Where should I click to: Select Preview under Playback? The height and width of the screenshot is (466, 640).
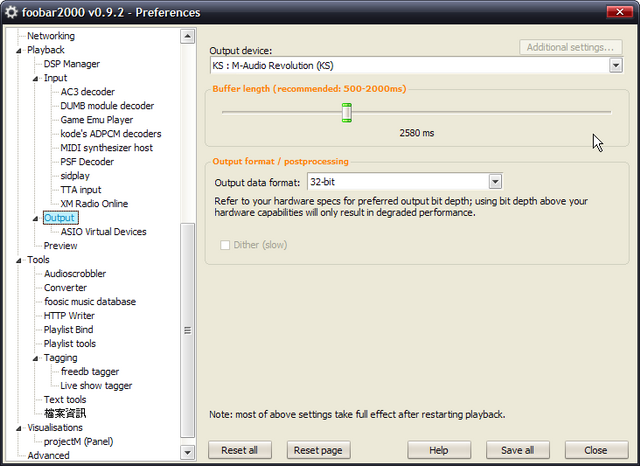(x=60, y=246)
